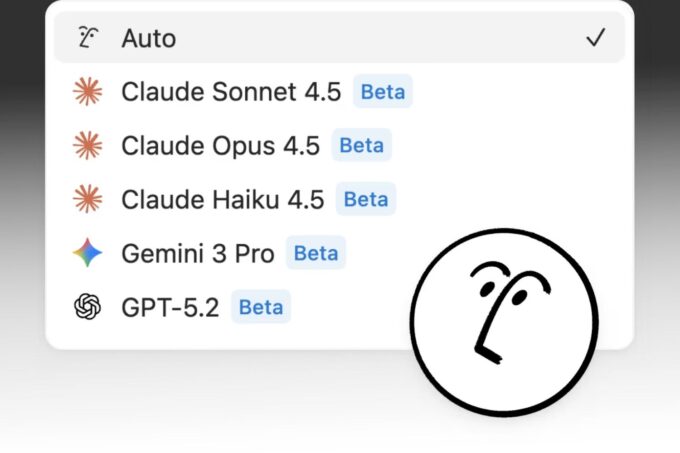
Task: Click the large circular AI face avatar
Action: pos(503,321)
